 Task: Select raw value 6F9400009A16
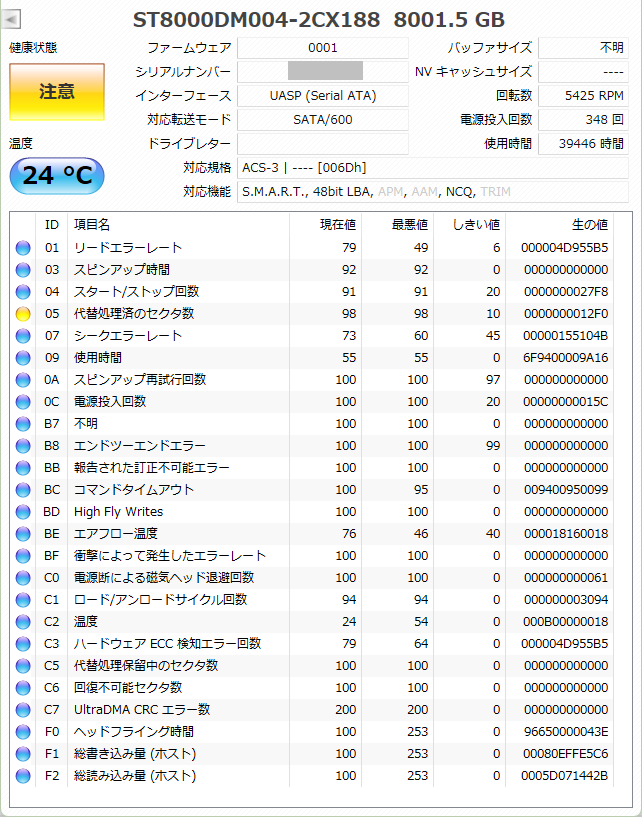click(x=566, y=358)
